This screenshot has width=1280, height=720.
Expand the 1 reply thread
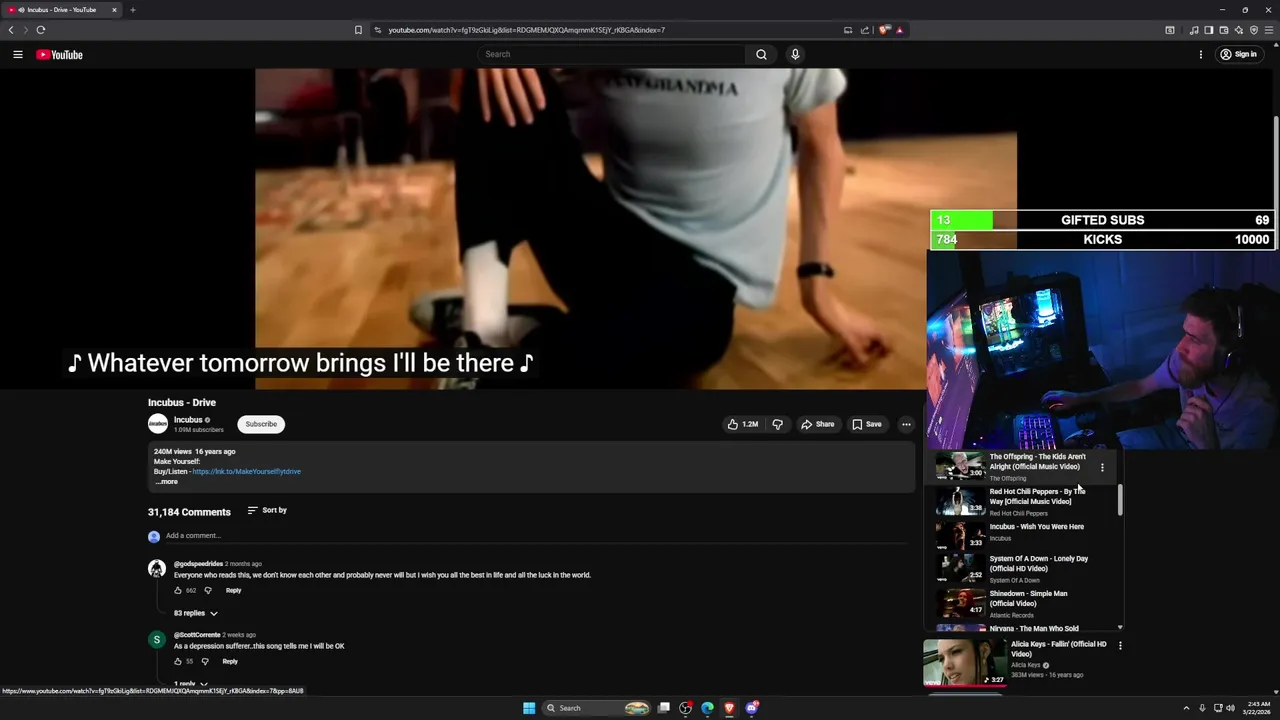point(190,684)
